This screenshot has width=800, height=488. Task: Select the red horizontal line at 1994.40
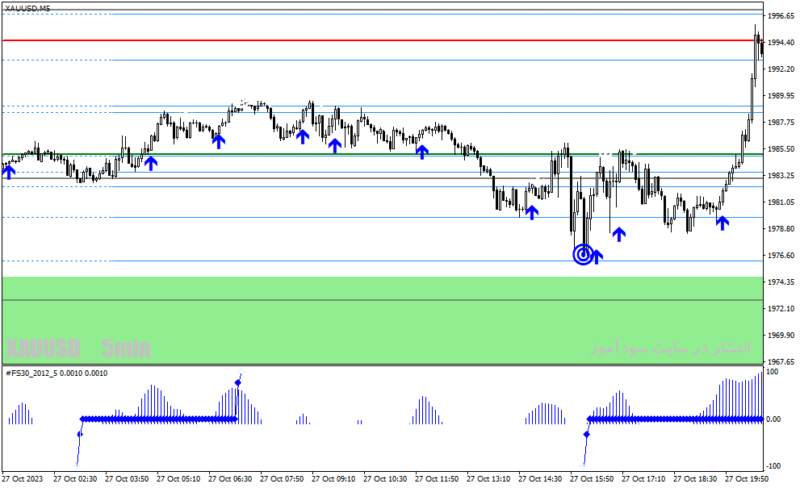(x=383, y=40)
